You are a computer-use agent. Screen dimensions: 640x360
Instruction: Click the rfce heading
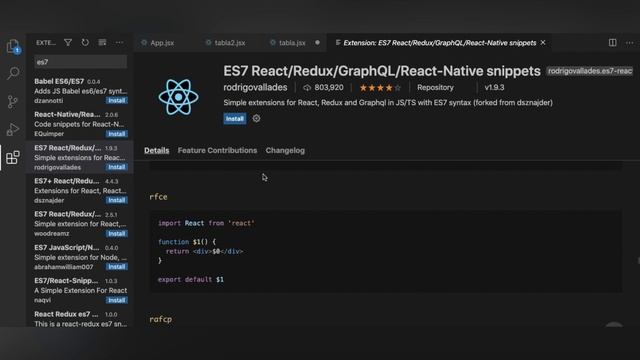[158, 197]
